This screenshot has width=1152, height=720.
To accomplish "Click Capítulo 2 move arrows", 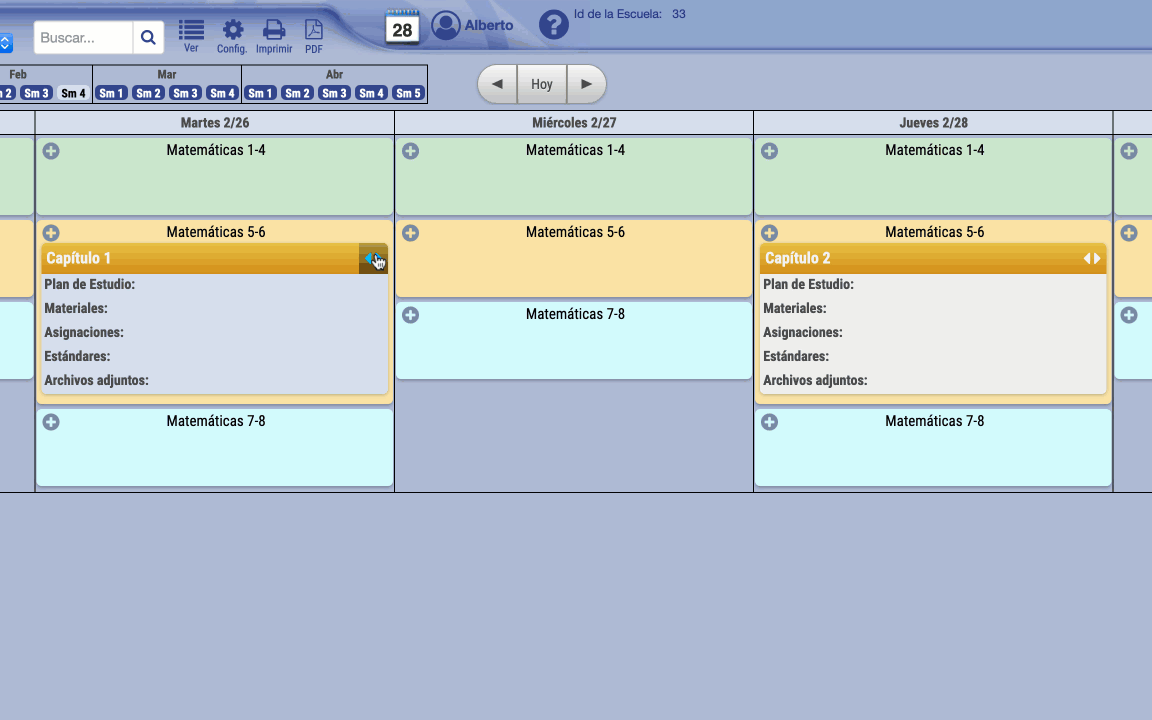I will 1092,259.
